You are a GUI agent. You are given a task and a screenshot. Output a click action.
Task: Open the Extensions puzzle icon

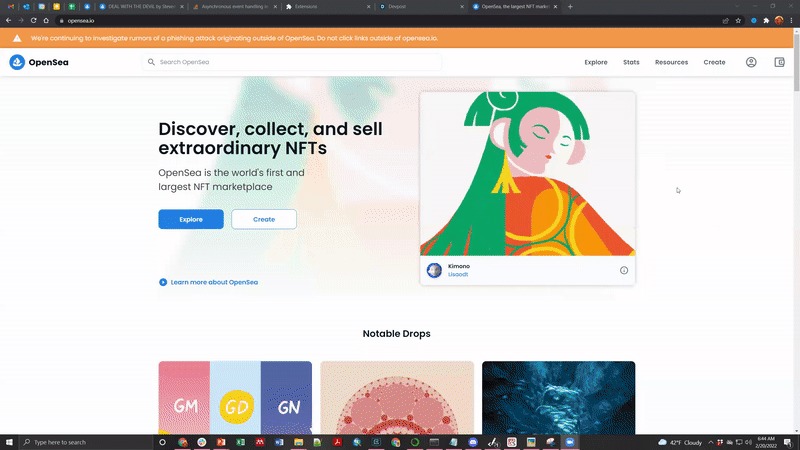point(766,21)
